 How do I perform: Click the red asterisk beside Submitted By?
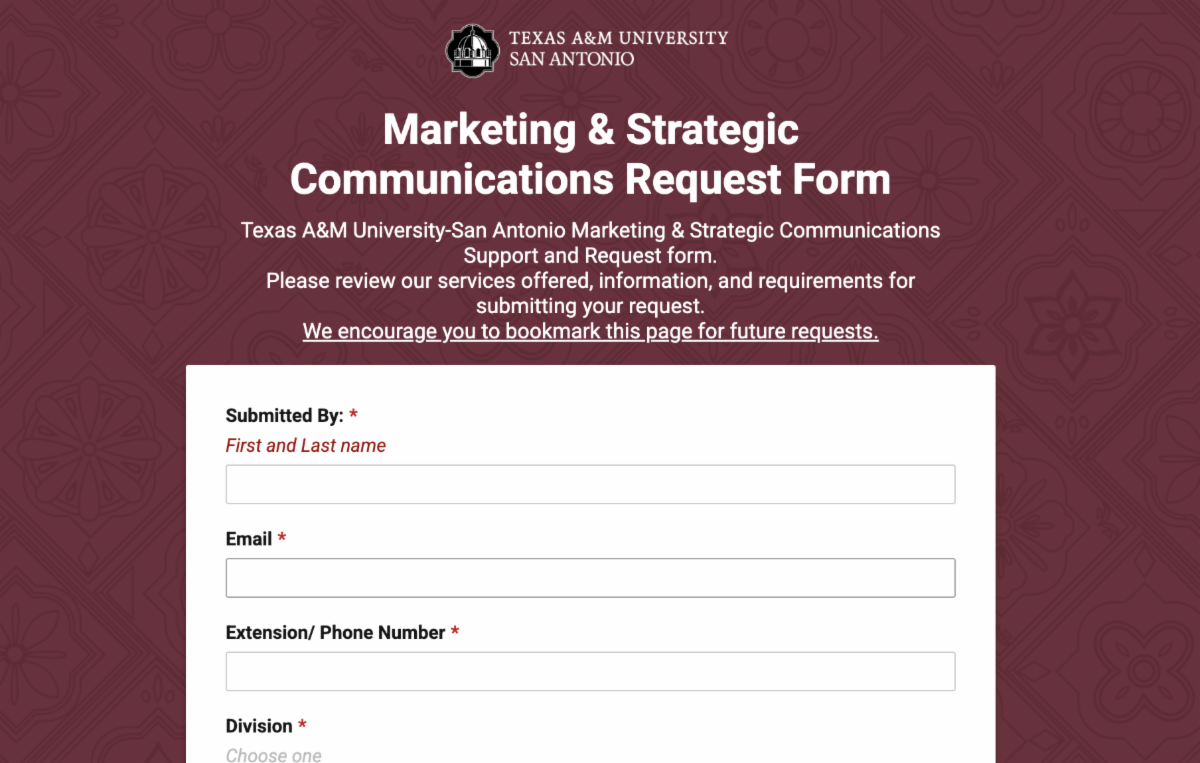(x=353, y=413)
